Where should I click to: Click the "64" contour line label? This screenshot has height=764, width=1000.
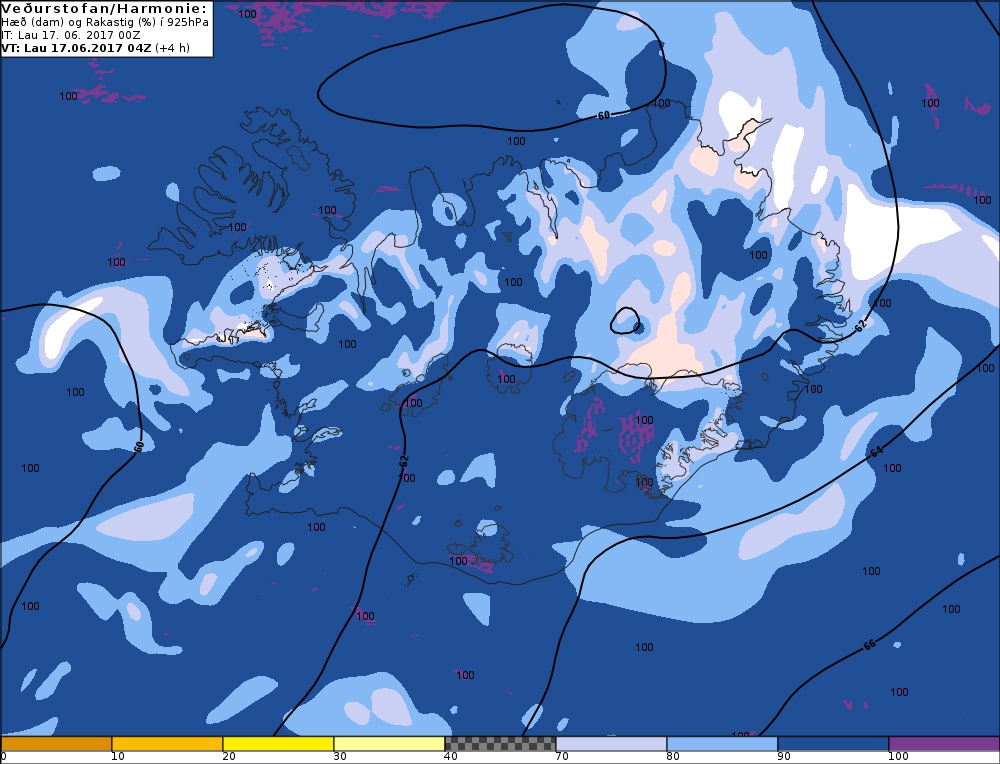pos(876,452)
